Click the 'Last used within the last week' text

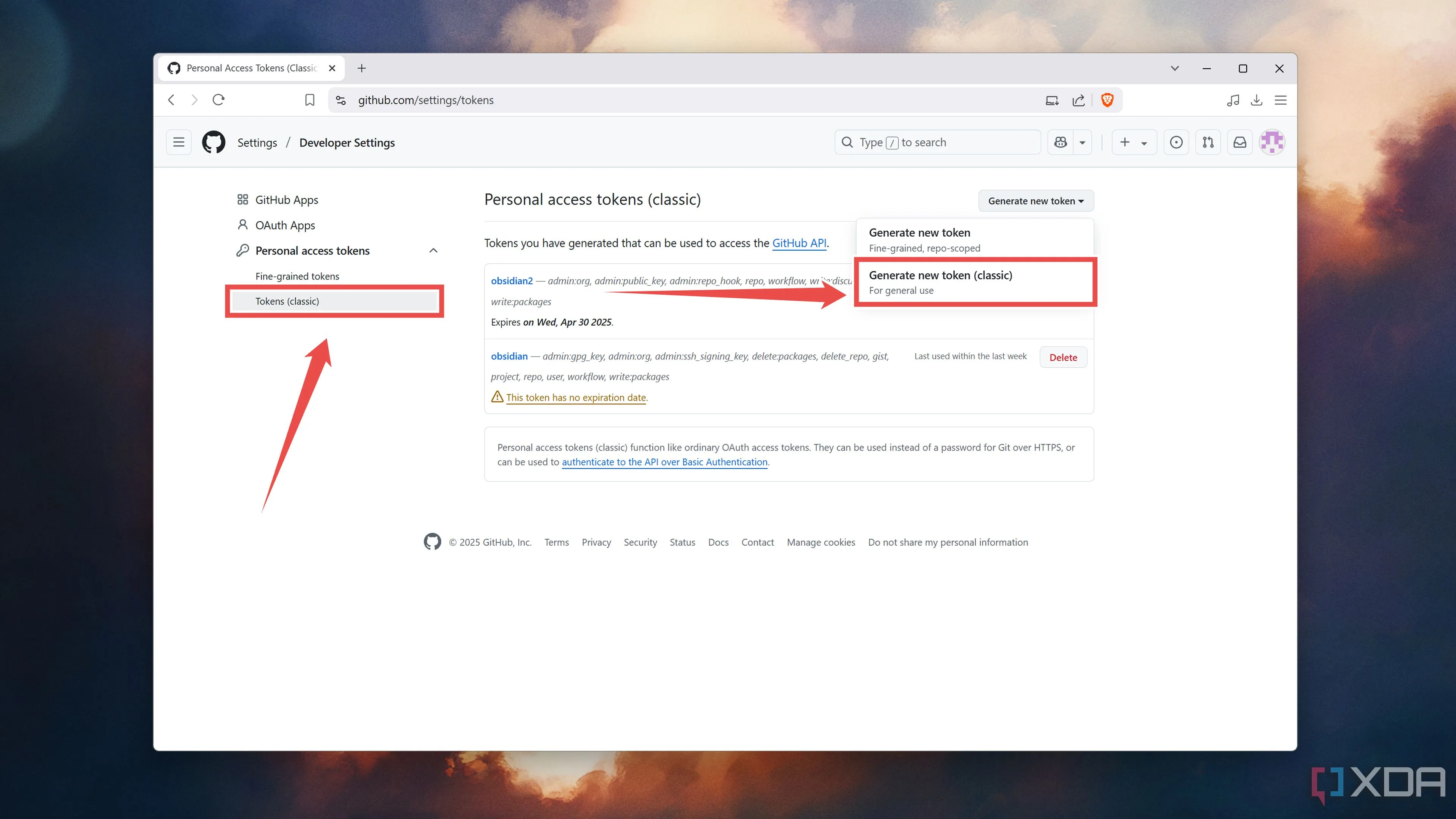pyautogui.click(x=970, y=356)
